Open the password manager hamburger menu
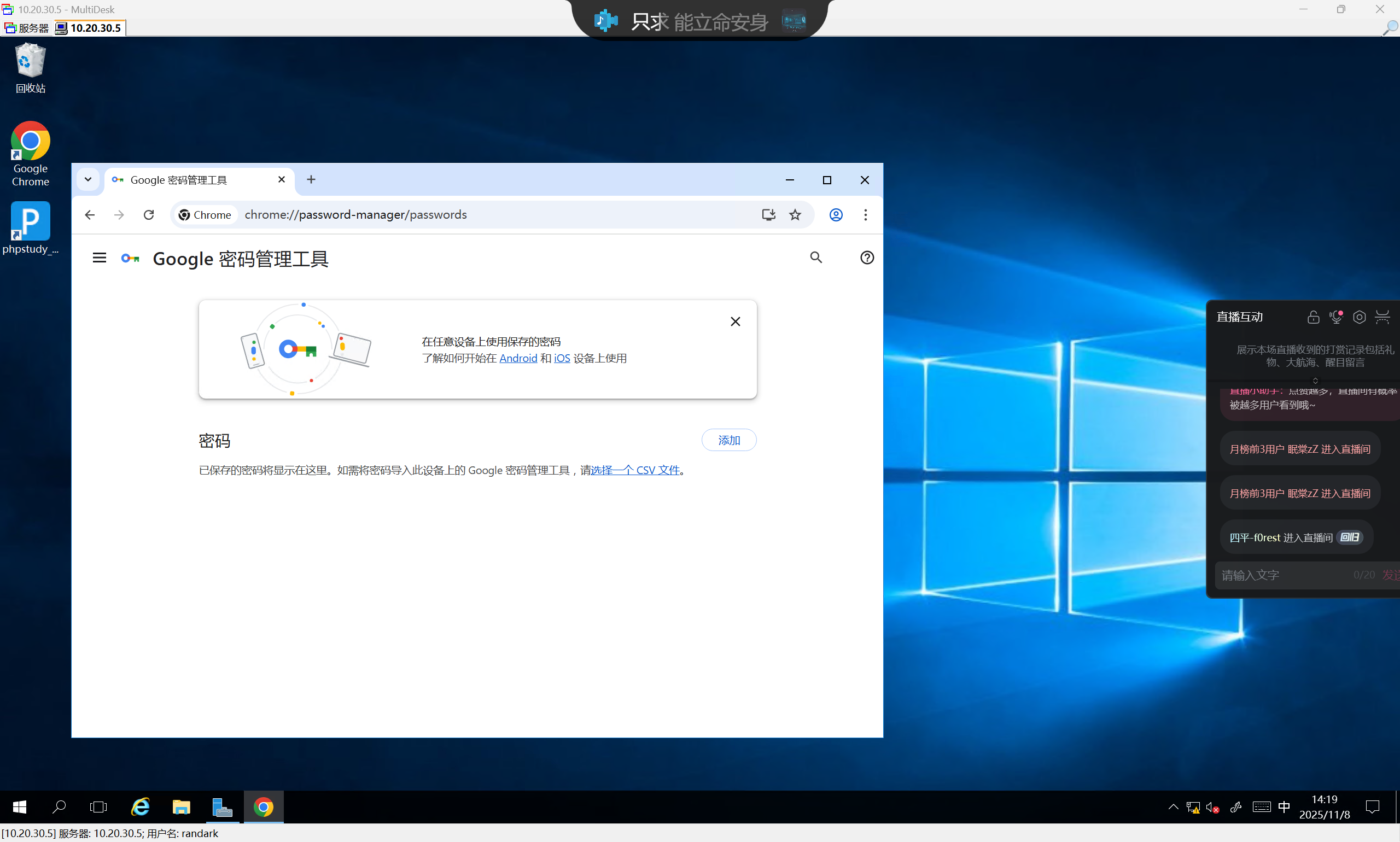Viewport: 1400px width, 842px height. pyautogui.click(x=100, y=258)
